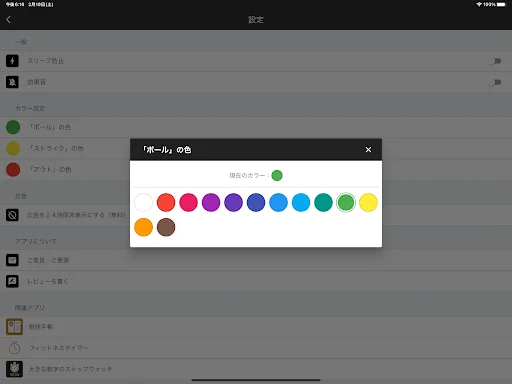The width and height of the screenshot is (512, 384).
Task: Select the light purple swatch
Action: click(211, 202)
